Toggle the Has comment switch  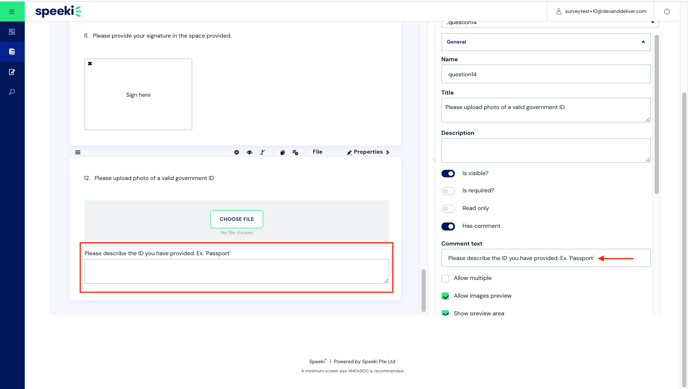(448, 226)
